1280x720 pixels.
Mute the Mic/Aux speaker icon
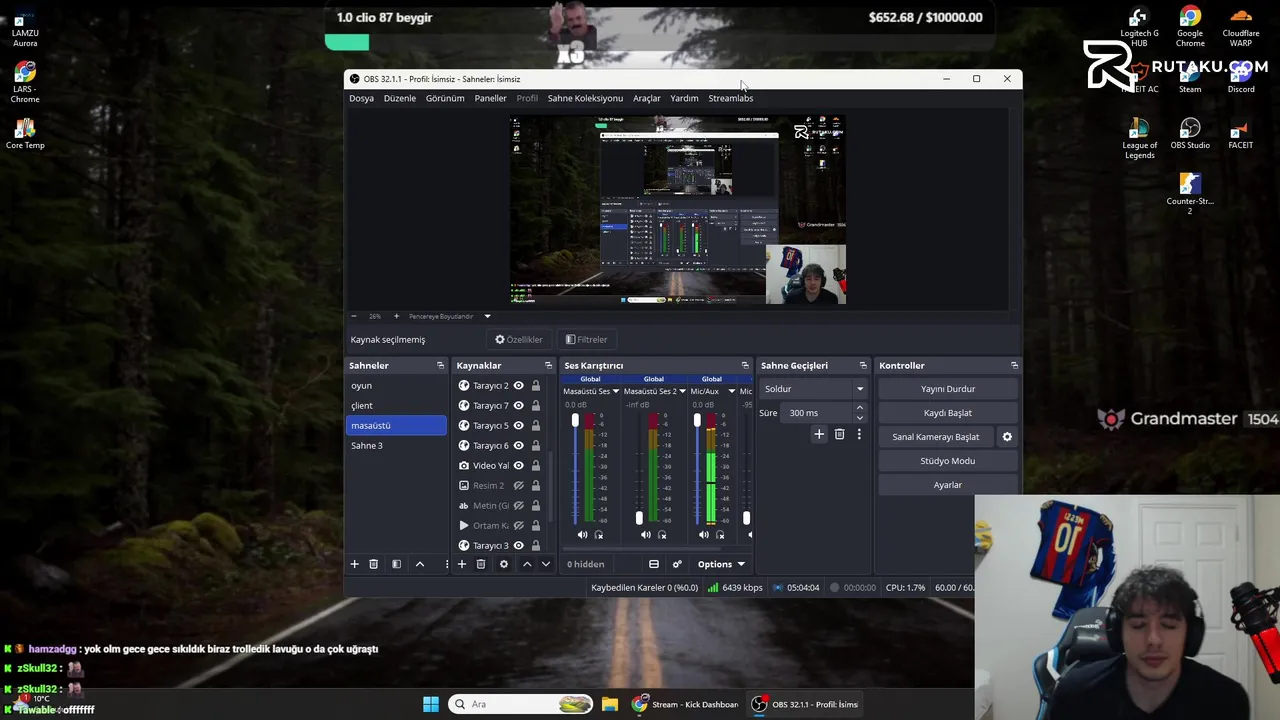click(704, 535)
